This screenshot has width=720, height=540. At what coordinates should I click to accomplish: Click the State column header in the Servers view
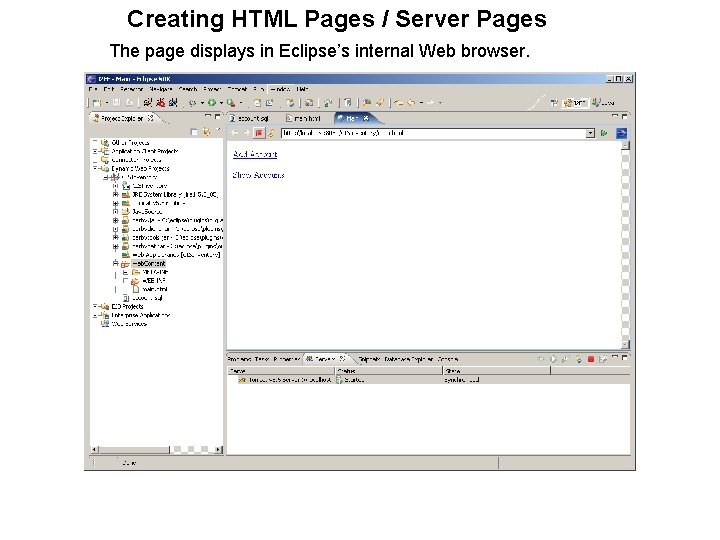497,371
